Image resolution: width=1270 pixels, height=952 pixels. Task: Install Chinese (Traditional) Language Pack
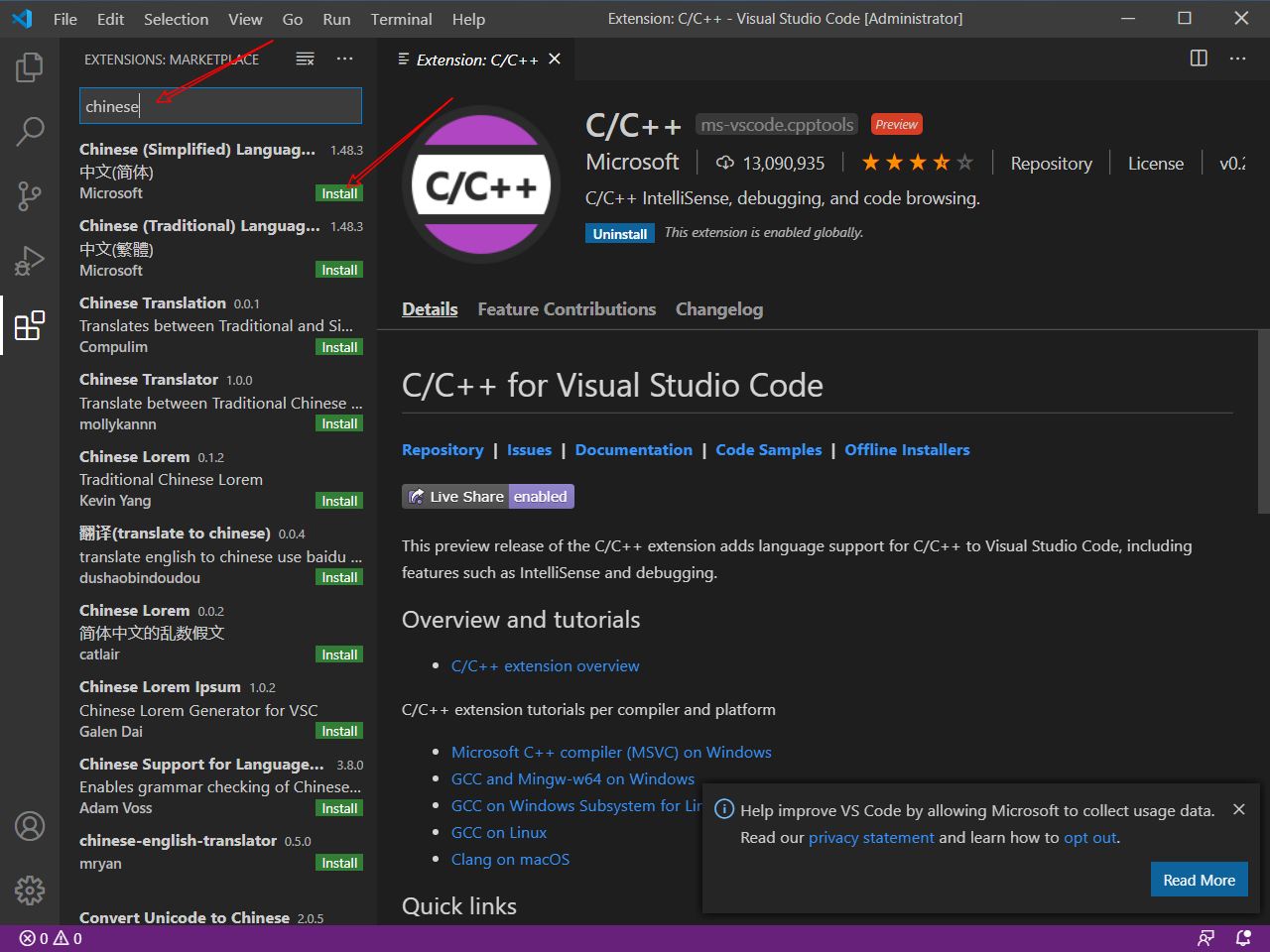click(339, 270)
